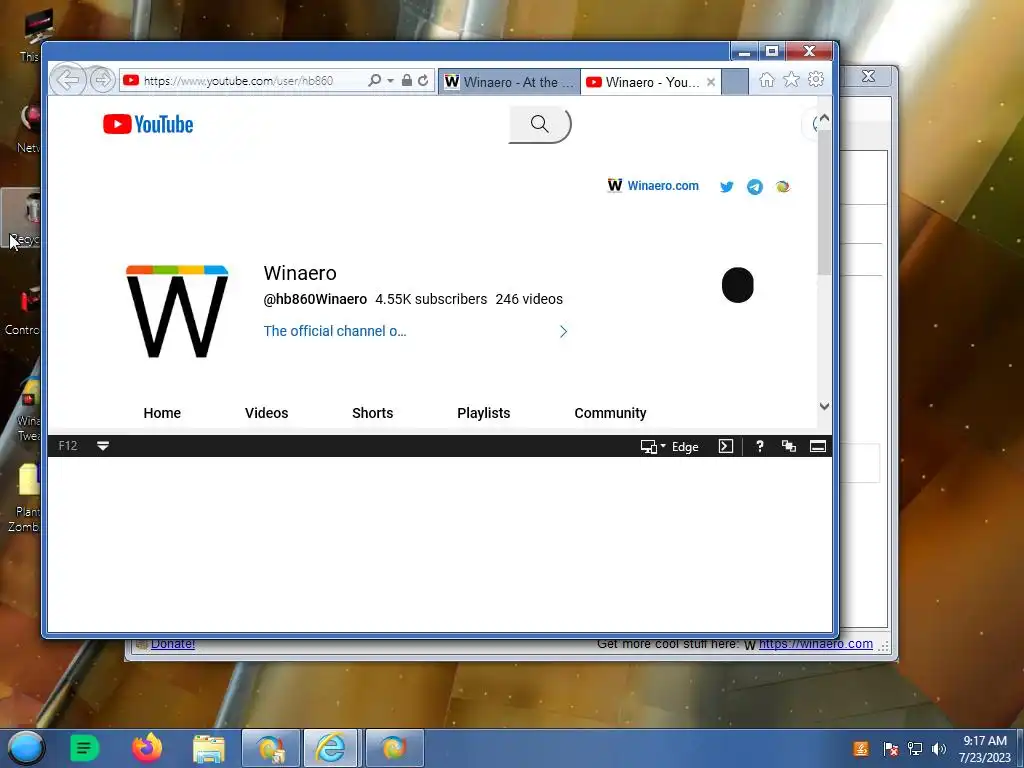Click the Internet Explorer taskbar button
The image size is (1024, 768).
[x=330, y=748]
